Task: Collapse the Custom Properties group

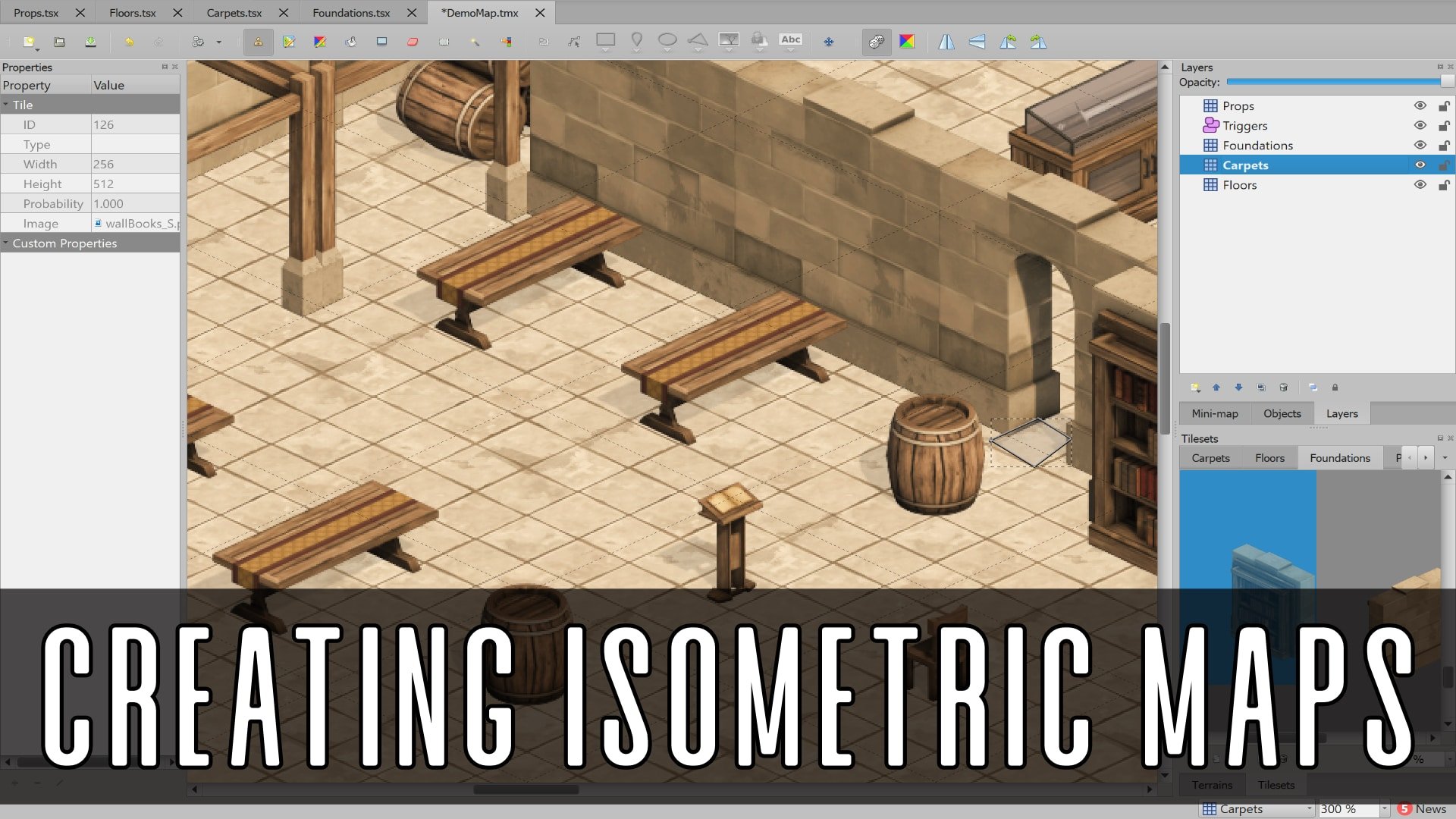Action: tap(6, 243)
